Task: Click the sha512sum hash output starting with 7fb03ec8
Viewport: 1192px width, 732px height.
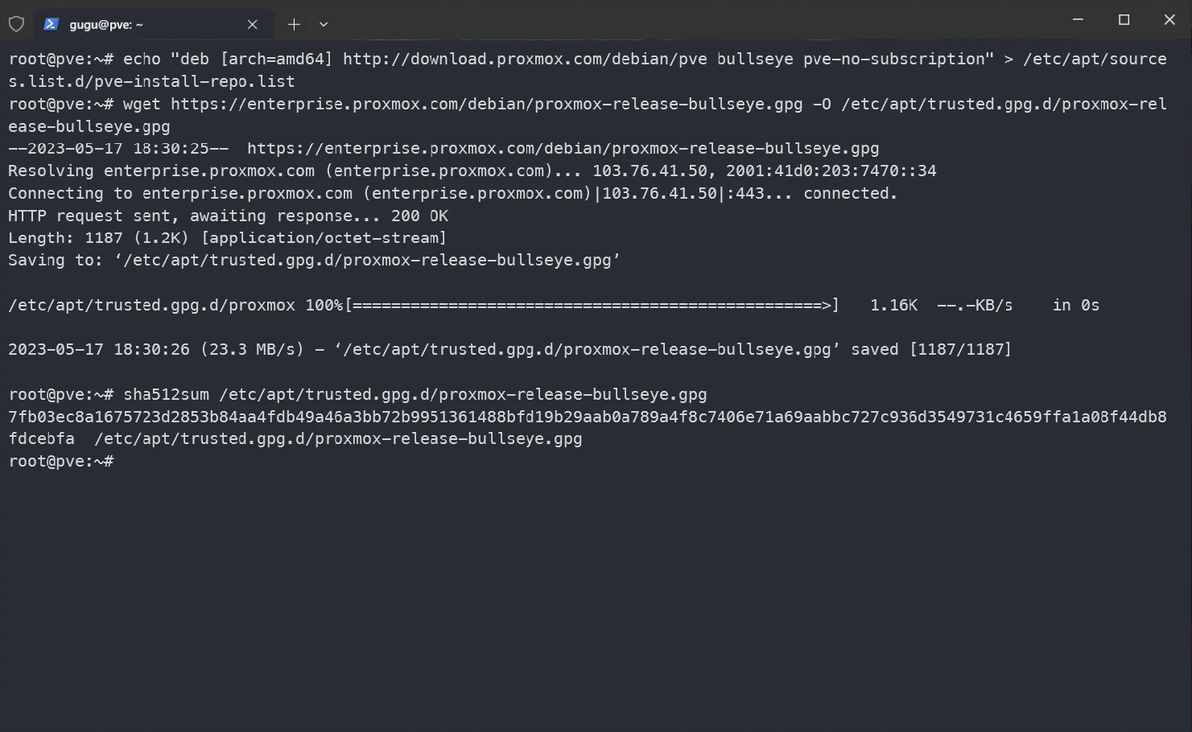Action: pos(587,417)
